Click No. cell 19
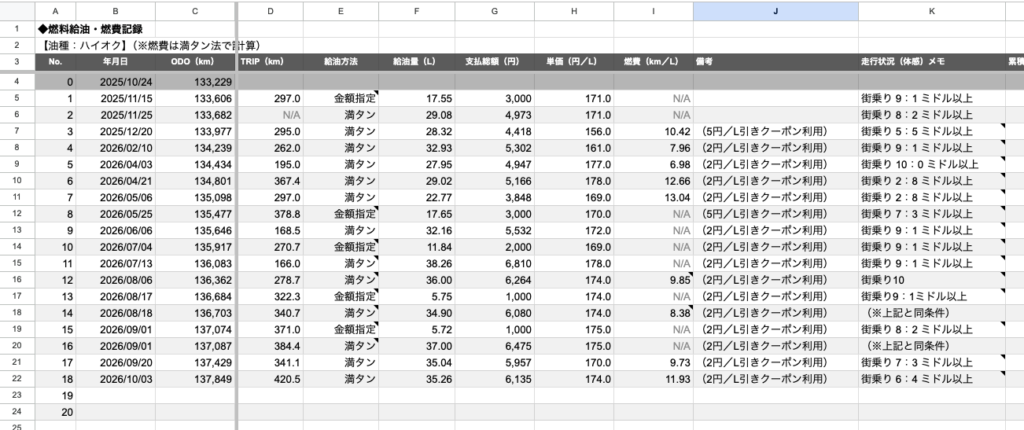 (x=54, y=395)
